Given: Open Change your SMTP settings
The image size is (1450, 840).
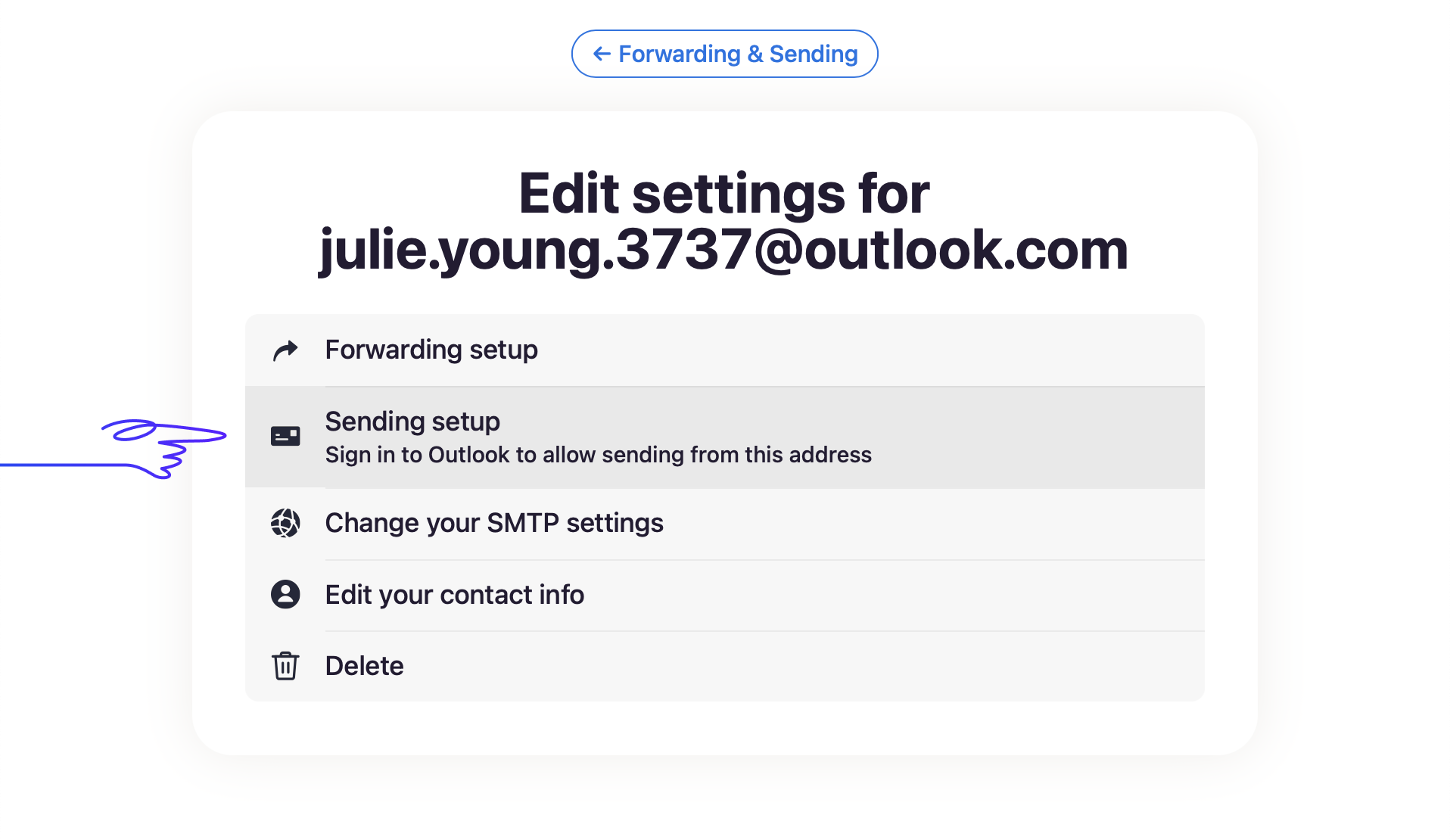Looking at the screenshot, I should (724, 523).
